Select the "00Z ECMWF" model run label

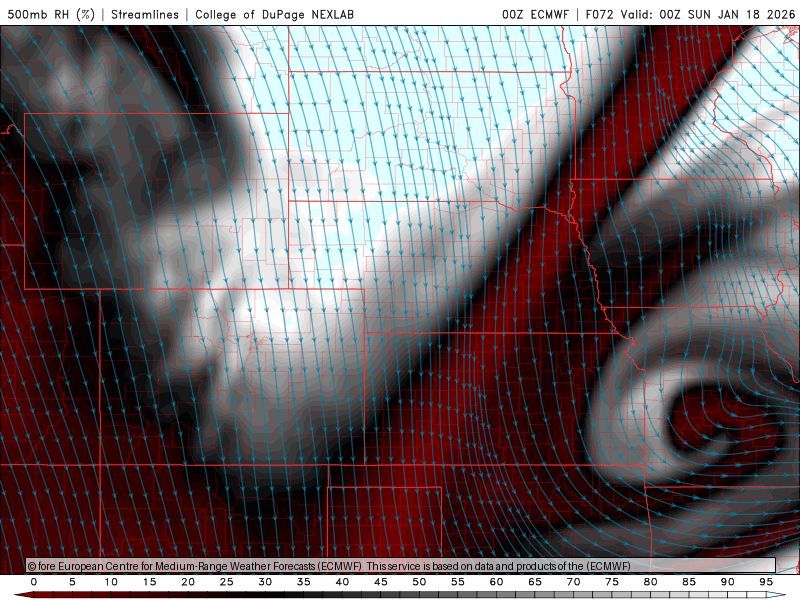click(535, 14)
